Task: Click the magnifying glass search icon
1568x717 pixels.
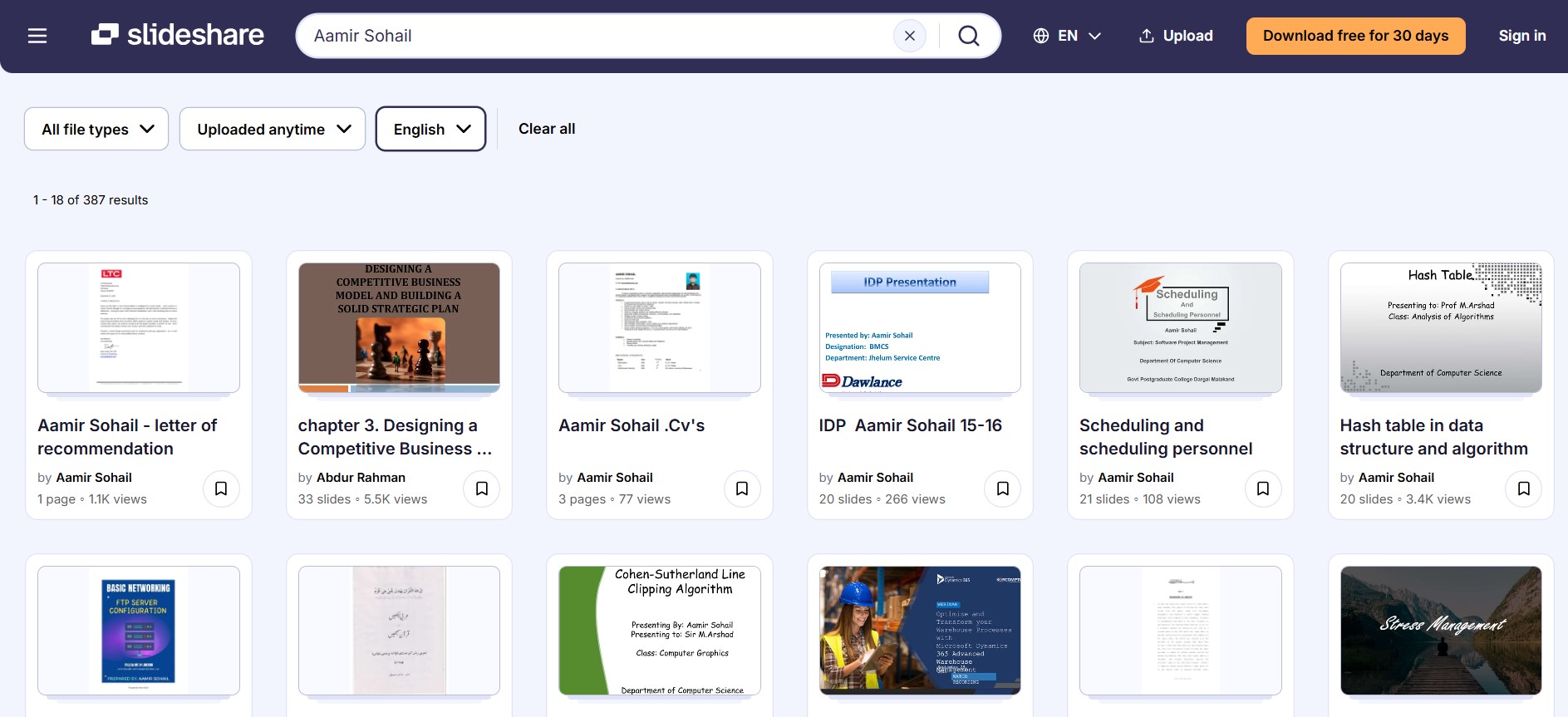Action: (x=968, y=36)
